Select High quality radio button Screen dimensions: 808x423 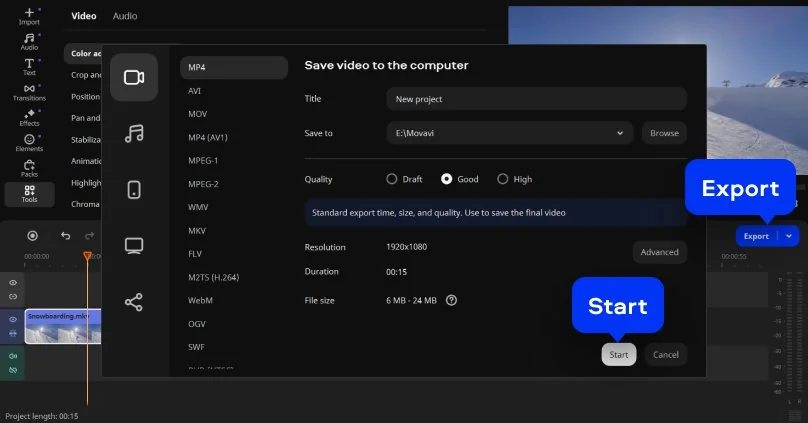[x=503, y=179]
